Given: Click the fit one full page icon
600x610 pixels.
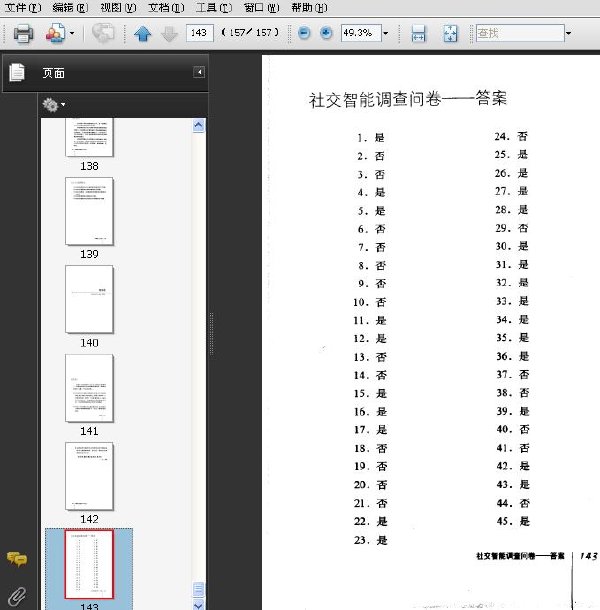Looking at the screenshot, I should click(451, 33).
